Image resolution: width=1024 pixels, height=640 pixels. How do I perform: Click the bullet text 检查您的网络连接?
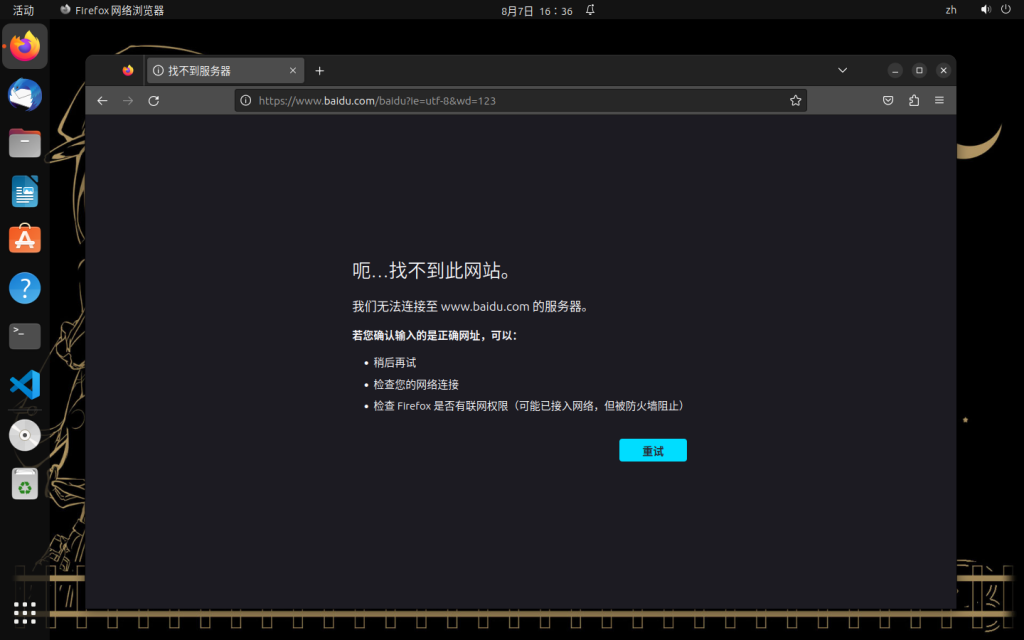tap(416, 385)
